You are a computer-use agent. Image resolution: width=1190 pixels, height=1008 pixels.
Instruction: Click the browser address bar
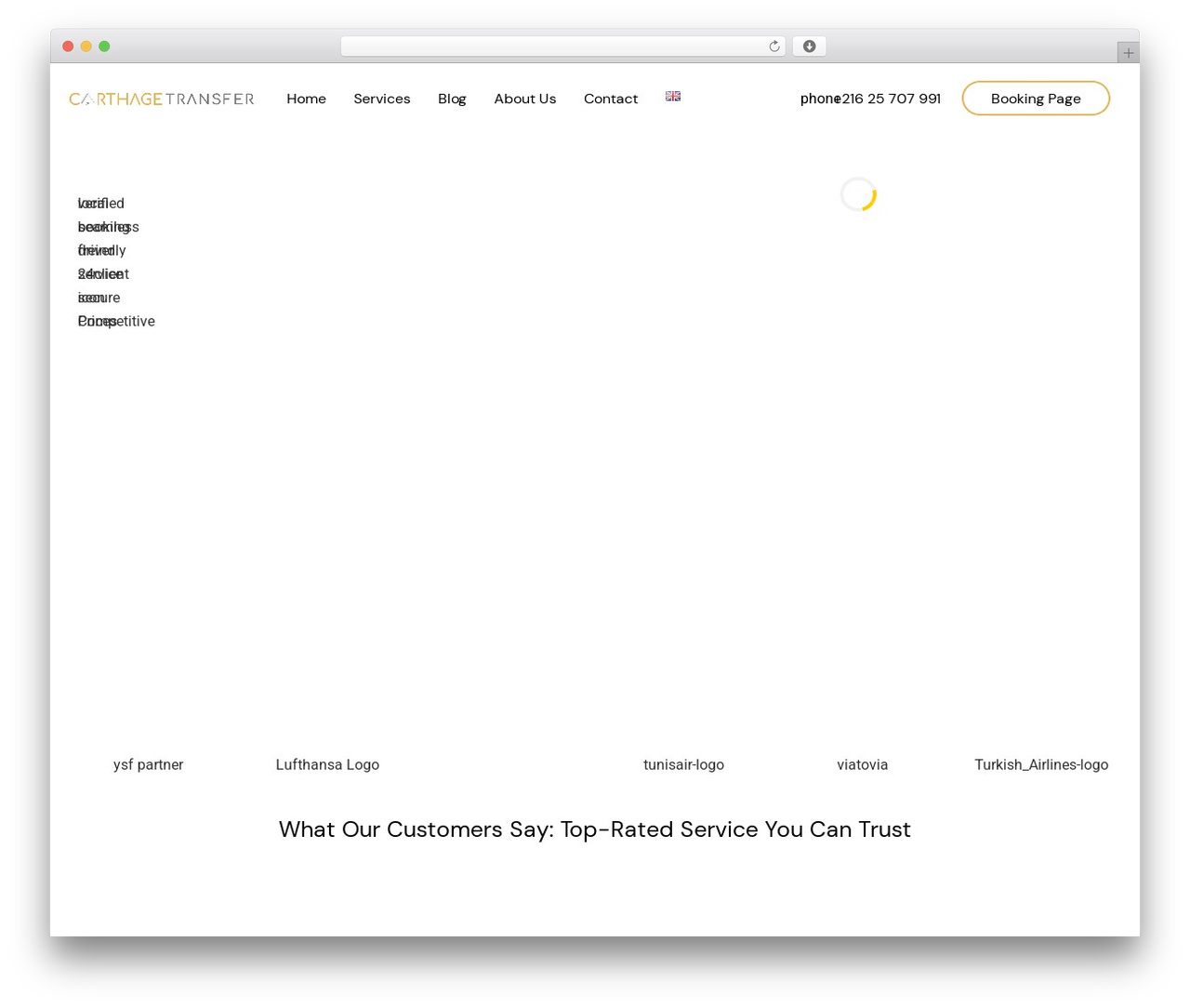point(562,46)
